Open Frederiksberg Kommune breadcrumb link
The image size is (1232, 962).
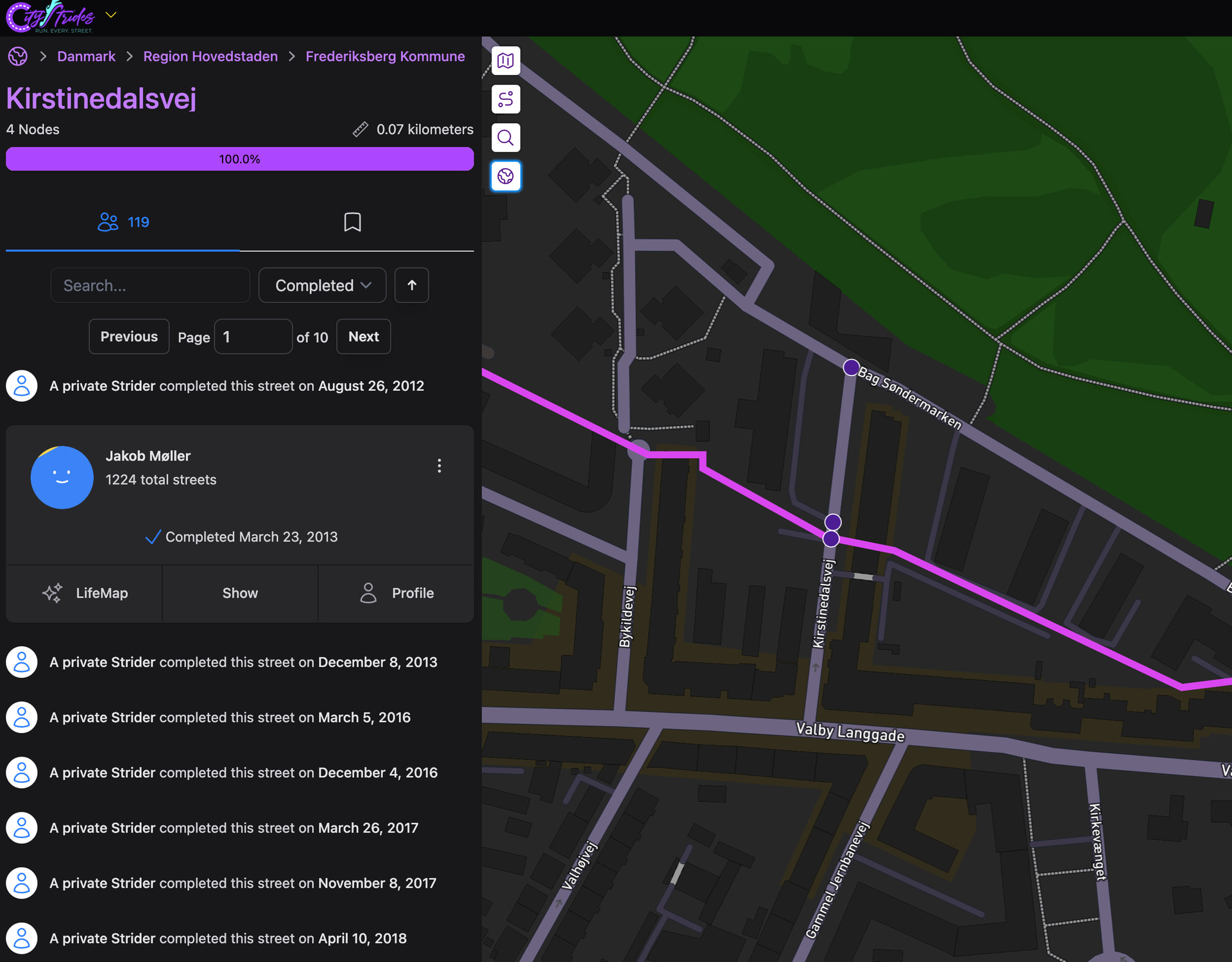[x=385, y=56]
